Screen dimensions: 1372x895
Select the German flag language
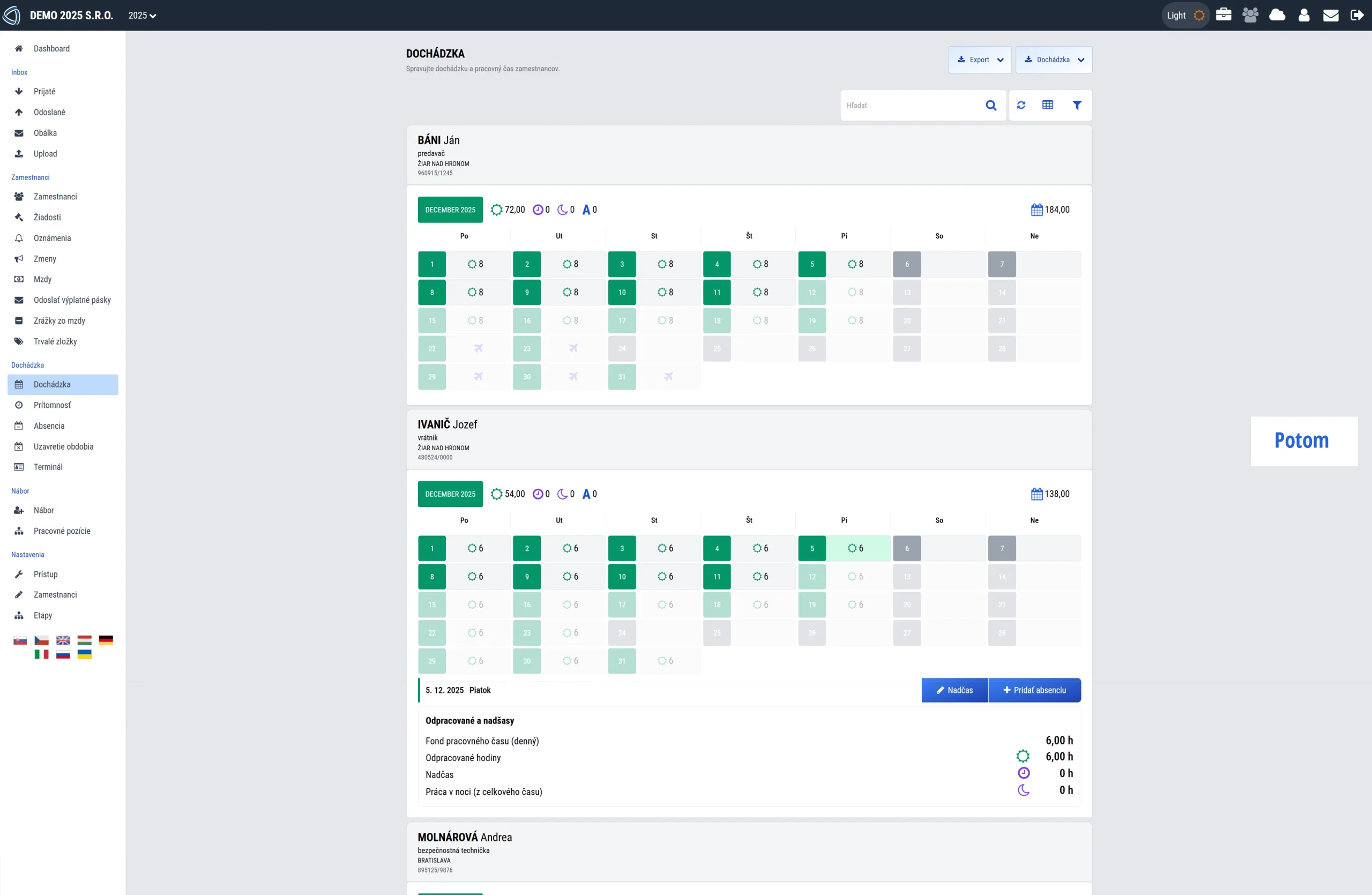tap(106, 640)
